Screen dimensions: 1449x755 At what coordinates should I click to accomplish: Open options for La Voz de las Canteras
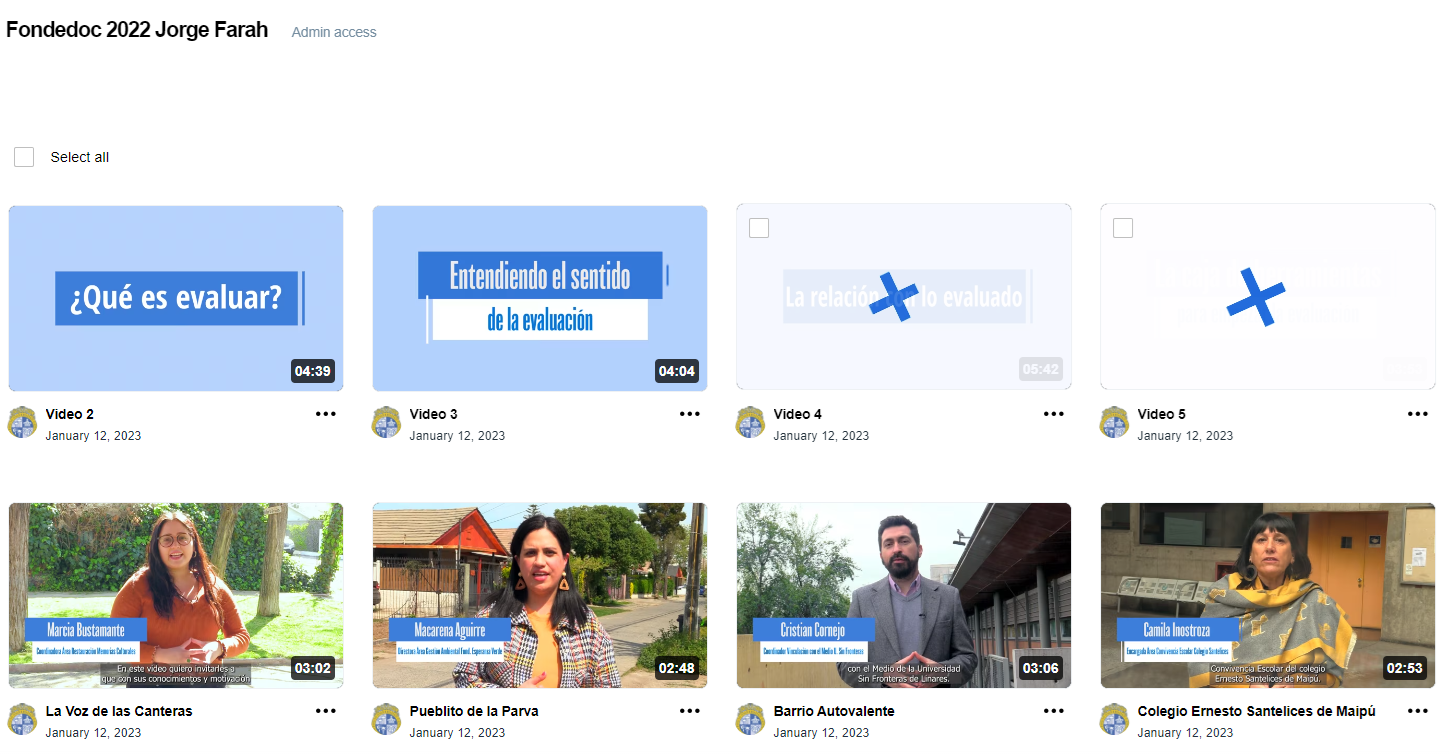pyautogui.click(x=326, y=711)
